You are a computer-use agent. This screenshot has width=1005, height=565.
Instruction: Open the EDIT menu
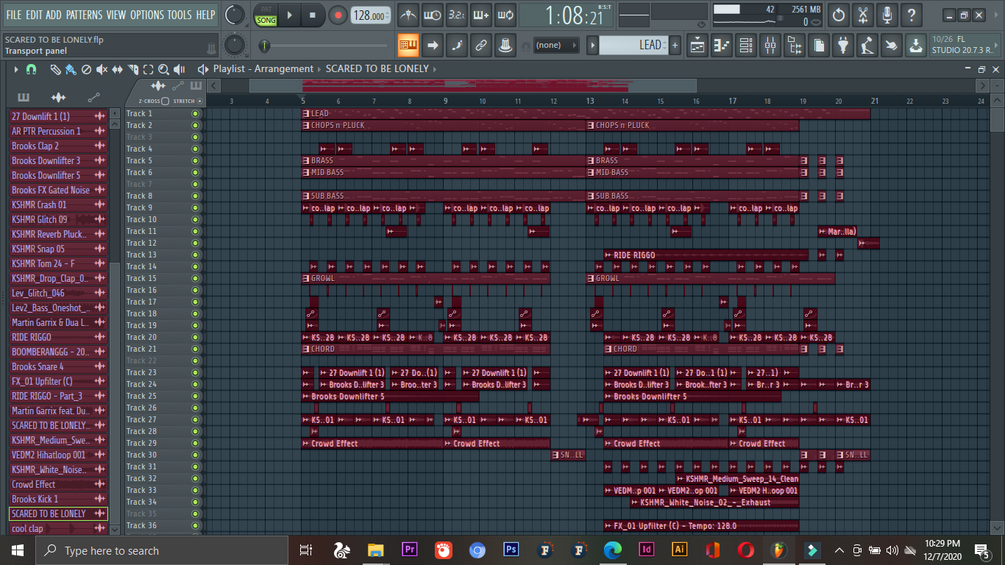[x=34, y=15]
